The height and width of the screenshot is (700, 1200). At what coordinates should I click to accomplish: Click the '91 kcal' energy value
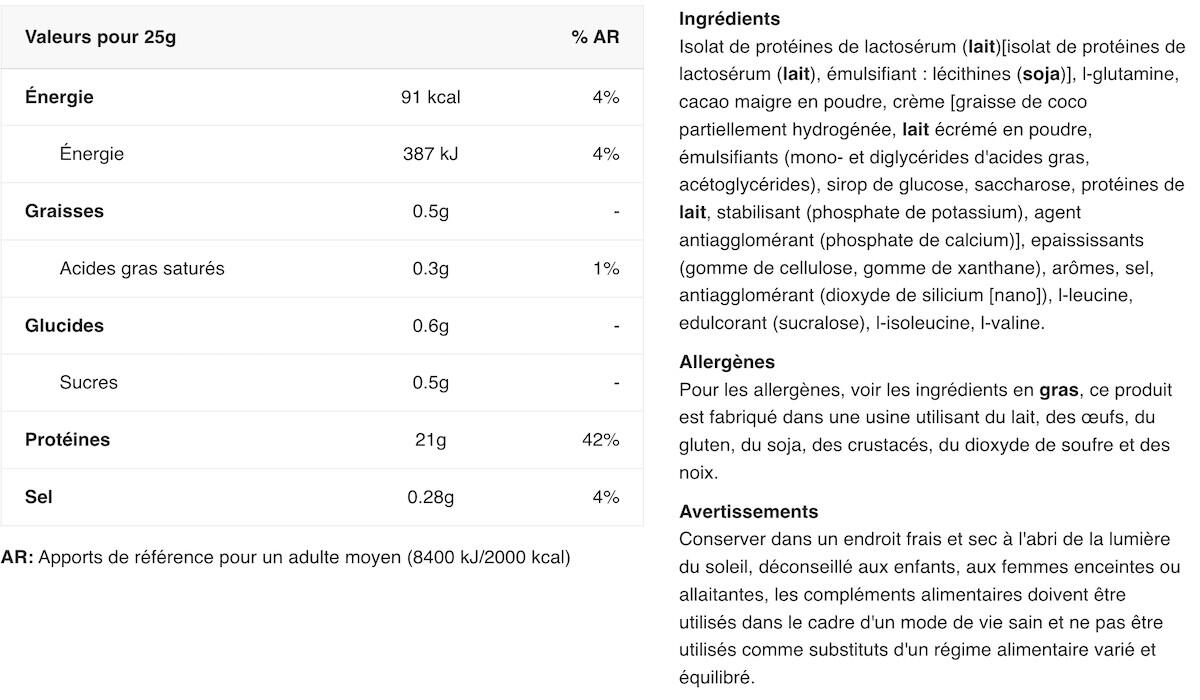point(430,97)
